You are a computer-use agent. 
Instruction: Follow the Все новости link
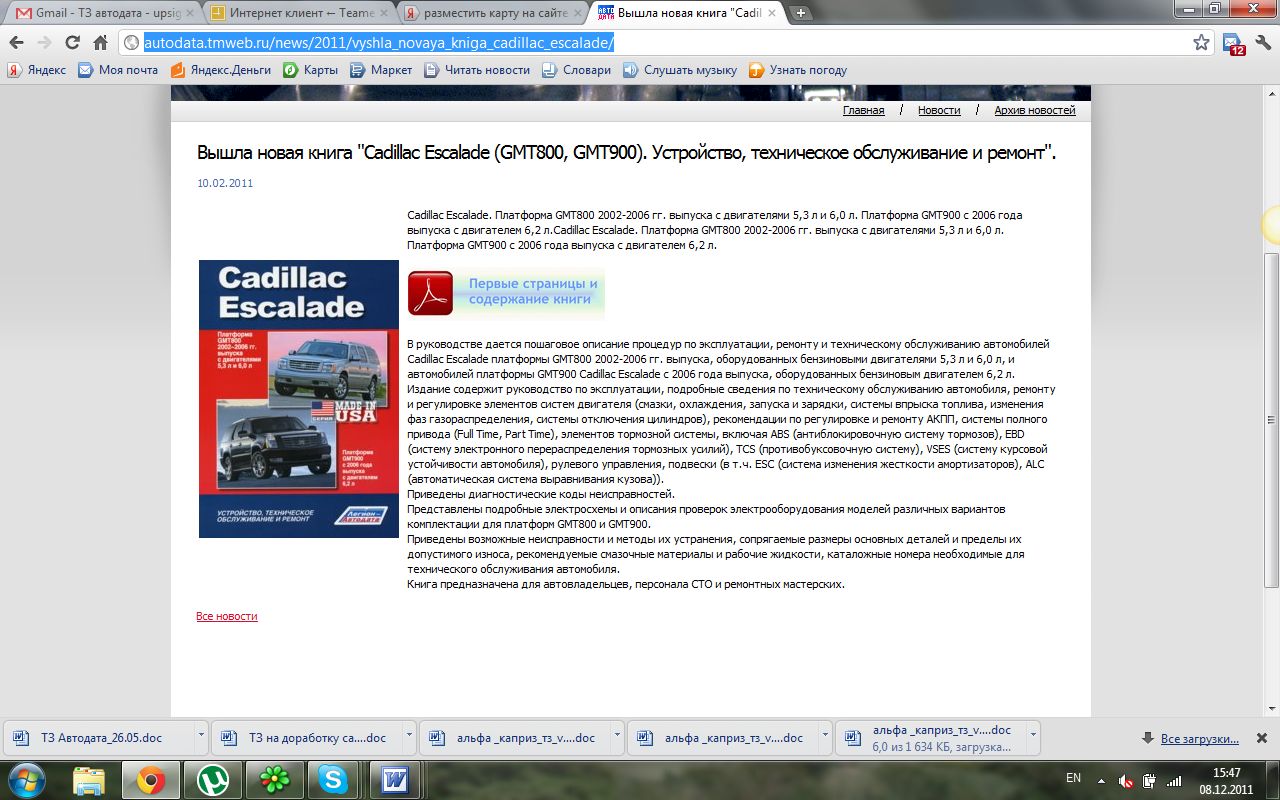(x=227, y=616)
